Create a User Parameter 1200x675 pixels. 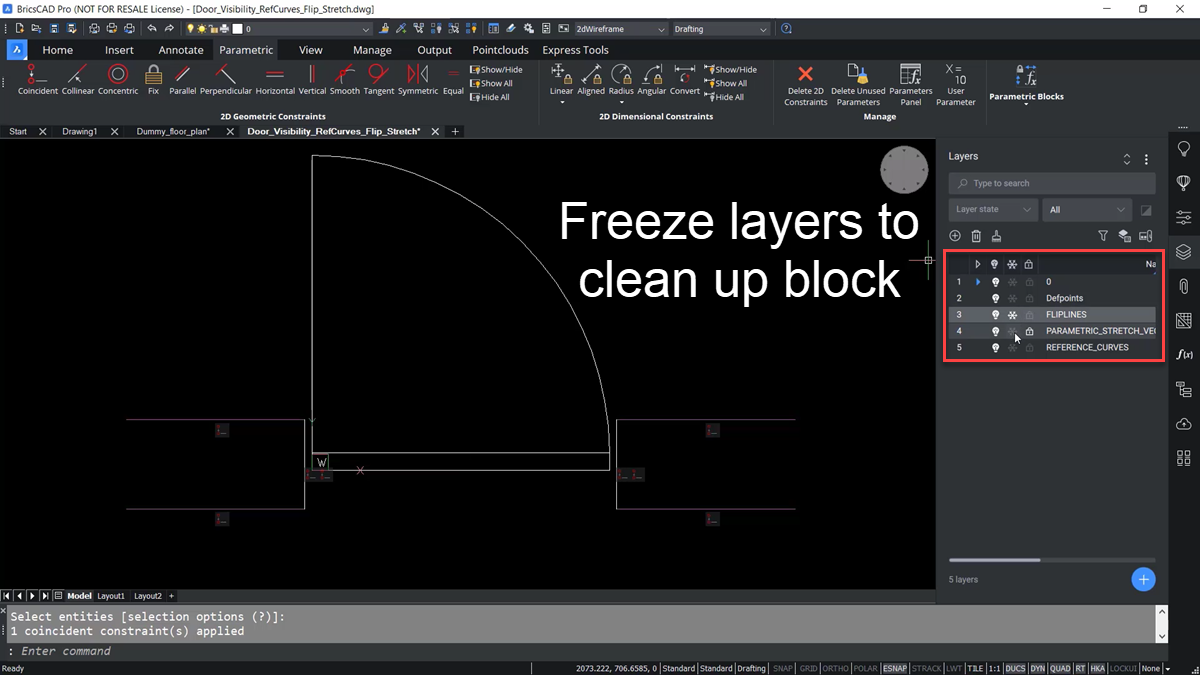click(x=956, y=84)
